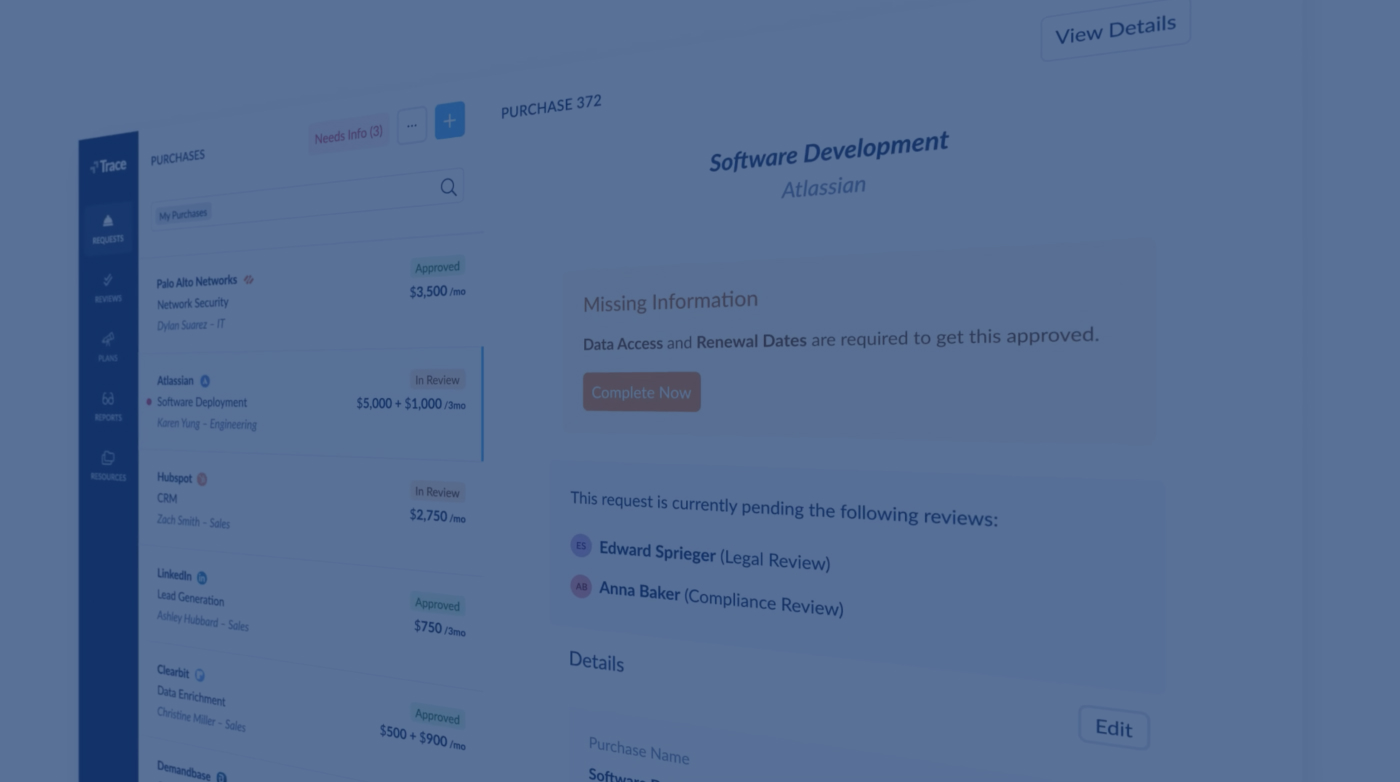
Task: Open the Requests section in sidebar
Action: [108, 229]
